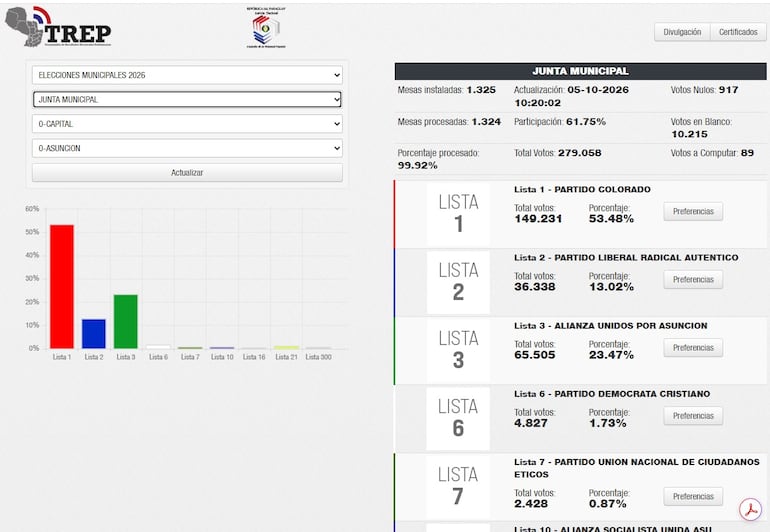770x532 pixels.
Task: Click the JUNTA MUNICIPAL header bar
Action: pyautogui.click(x=580, y=71)
